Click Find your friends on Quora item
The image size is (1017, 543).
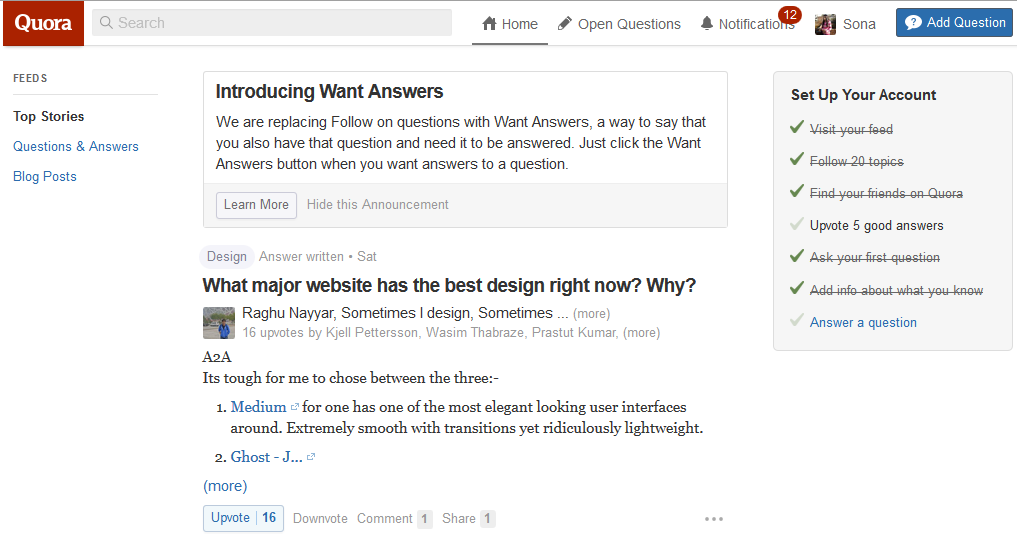[x=887, y=193]
